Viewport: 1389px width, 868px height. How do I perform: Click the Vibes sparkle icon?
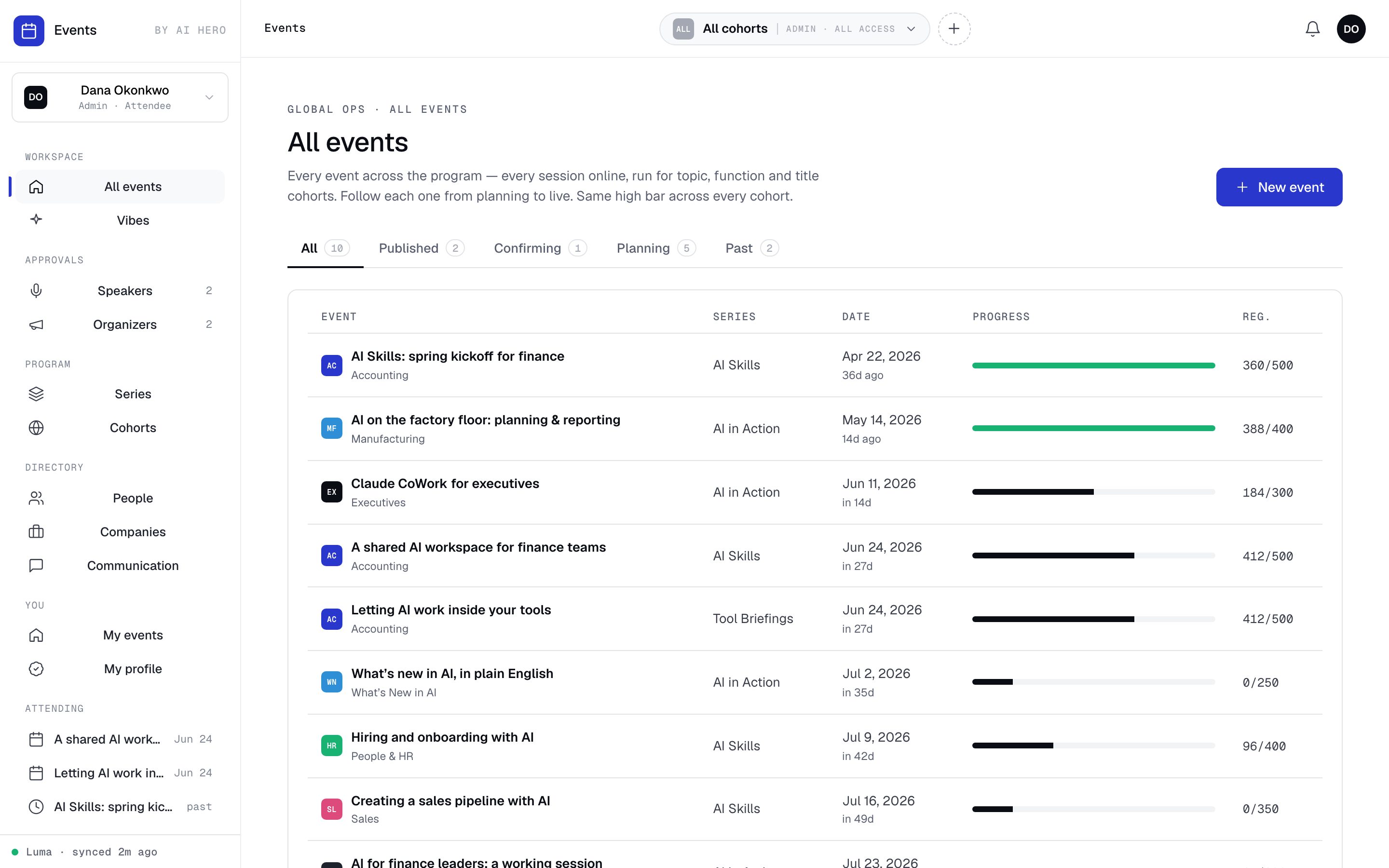36,220
